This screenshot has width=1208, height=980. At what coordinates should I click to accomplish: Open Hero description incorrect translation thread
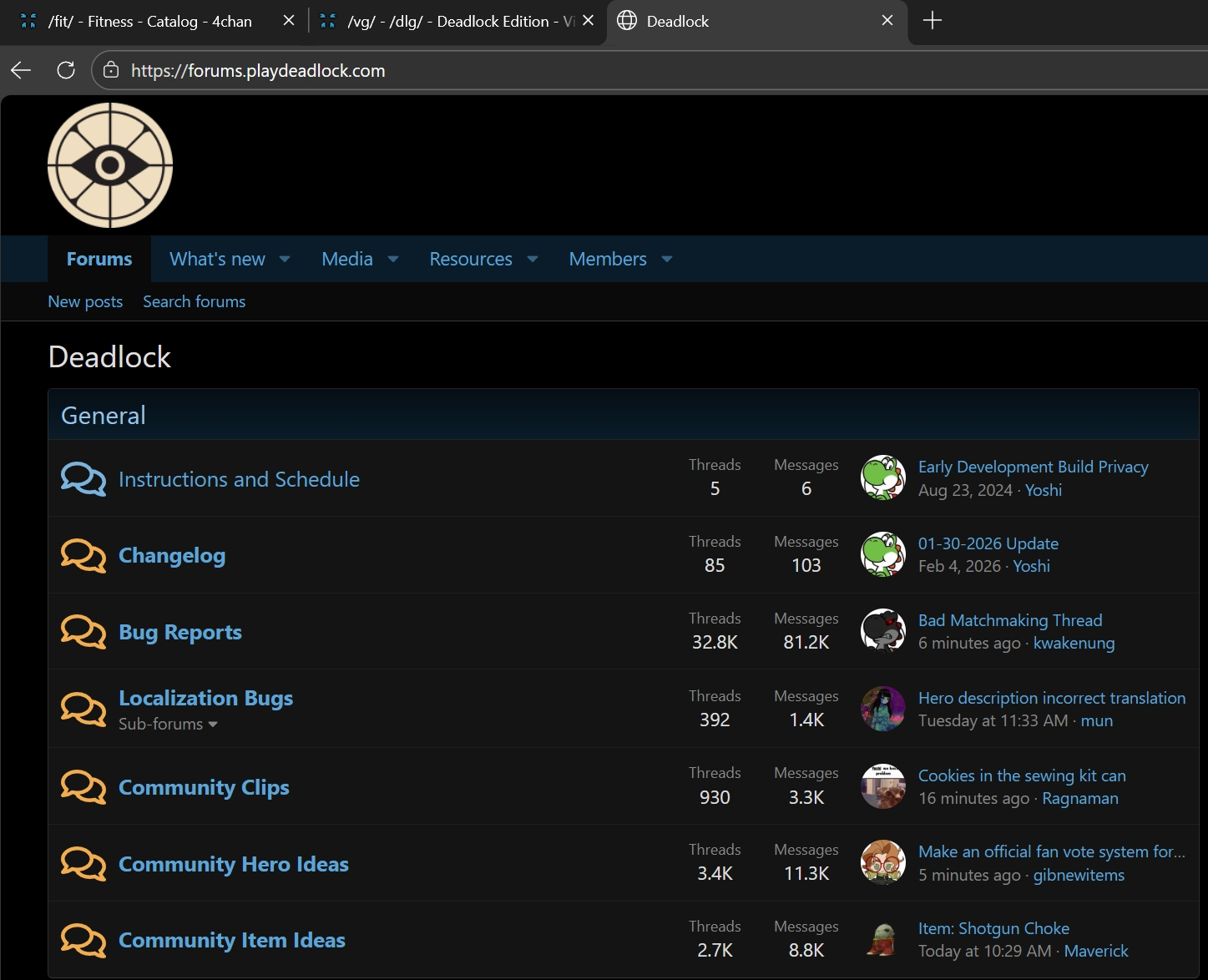[1052, 698]
